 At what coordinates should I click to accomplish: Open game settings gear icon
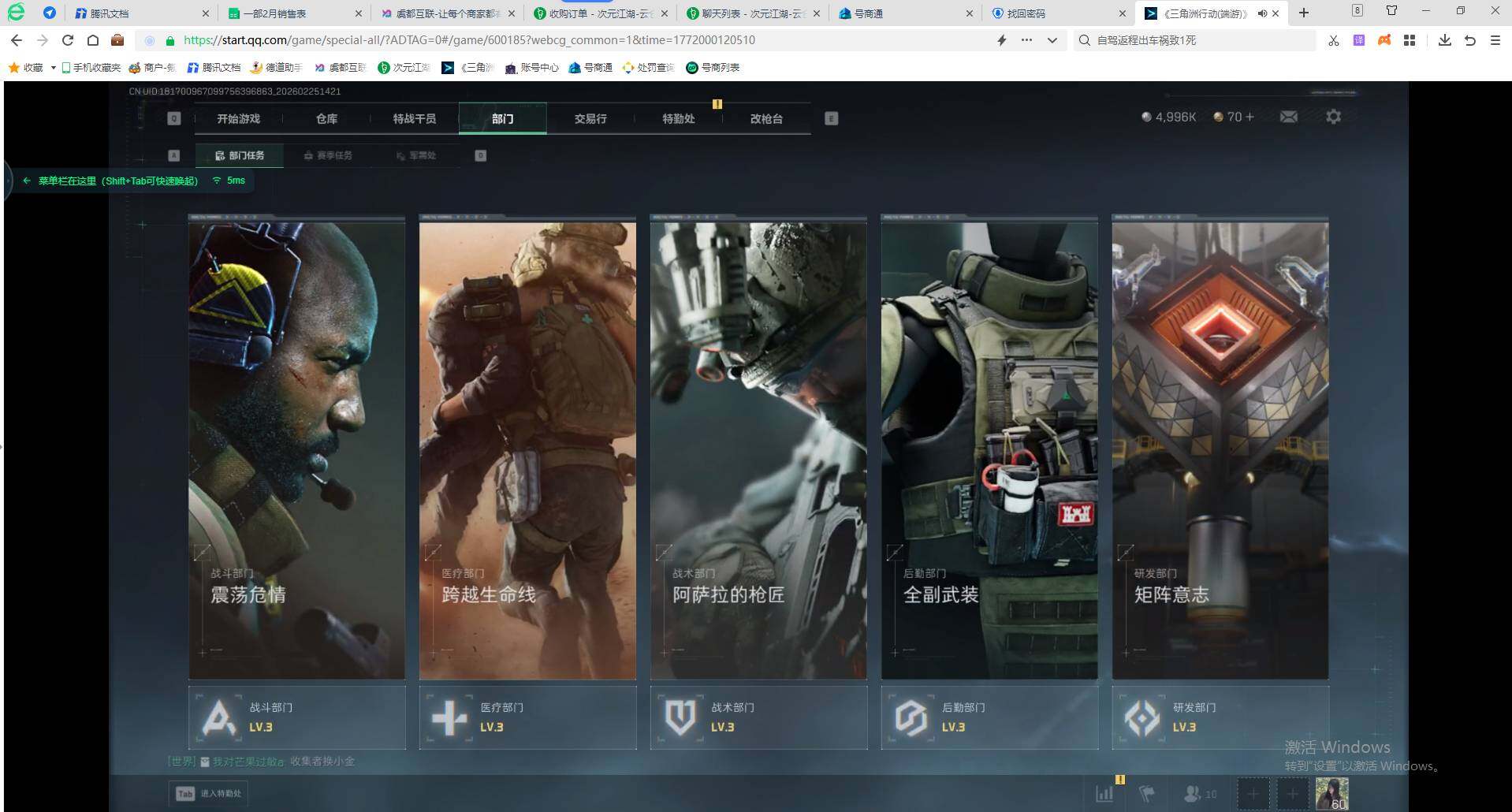click(x=1333, y=117)
